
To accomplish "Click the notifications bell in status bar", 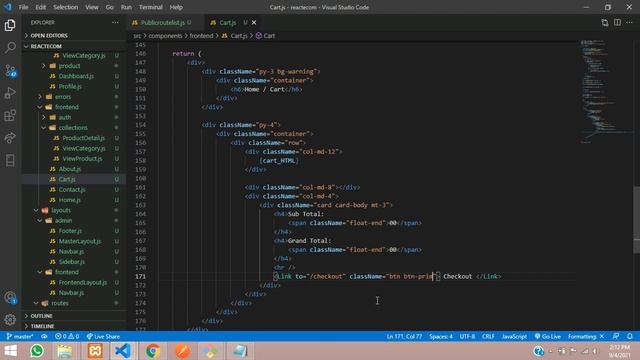I will (630, 336).
